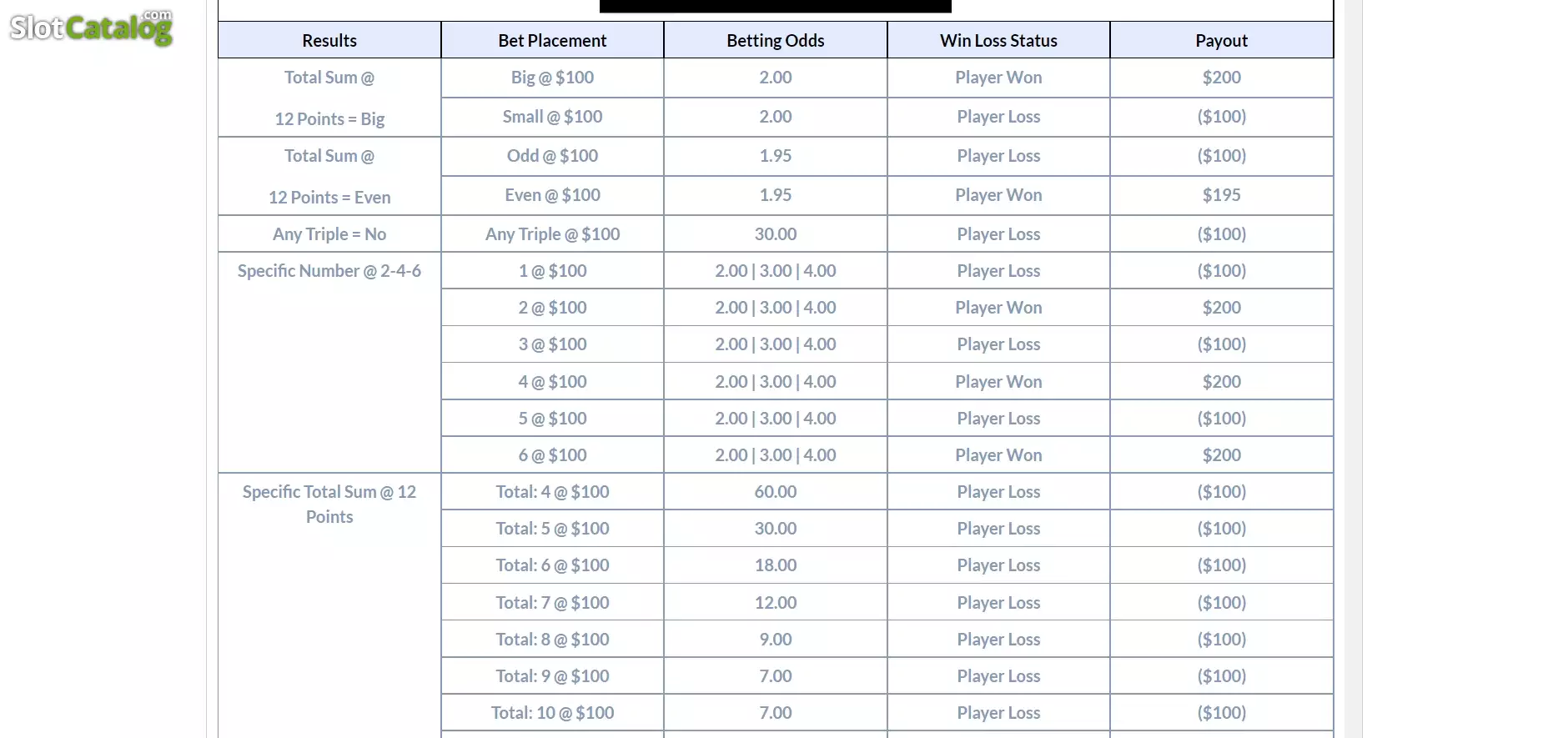1568x738 pixels.
Task: Select the $195 payout cell
Action: (1222, 195)
